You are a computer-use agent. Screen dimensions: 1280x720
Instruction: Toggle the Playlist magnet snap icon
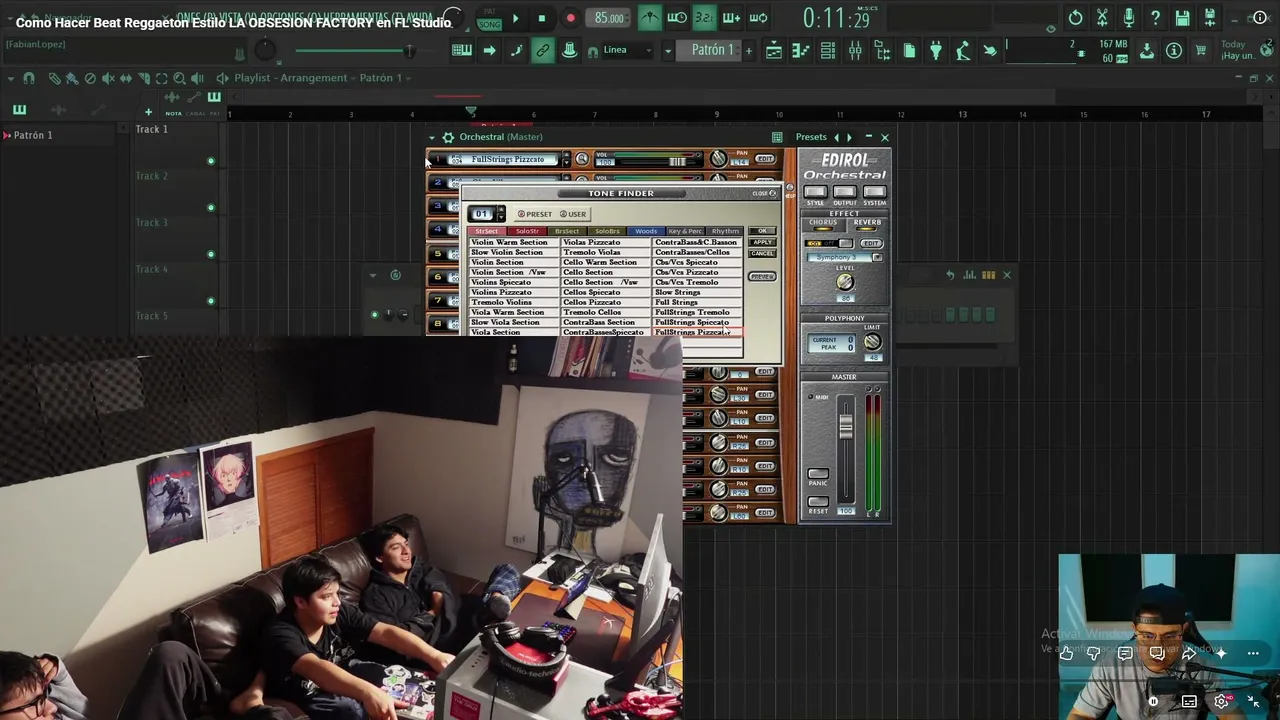point(29,78)
